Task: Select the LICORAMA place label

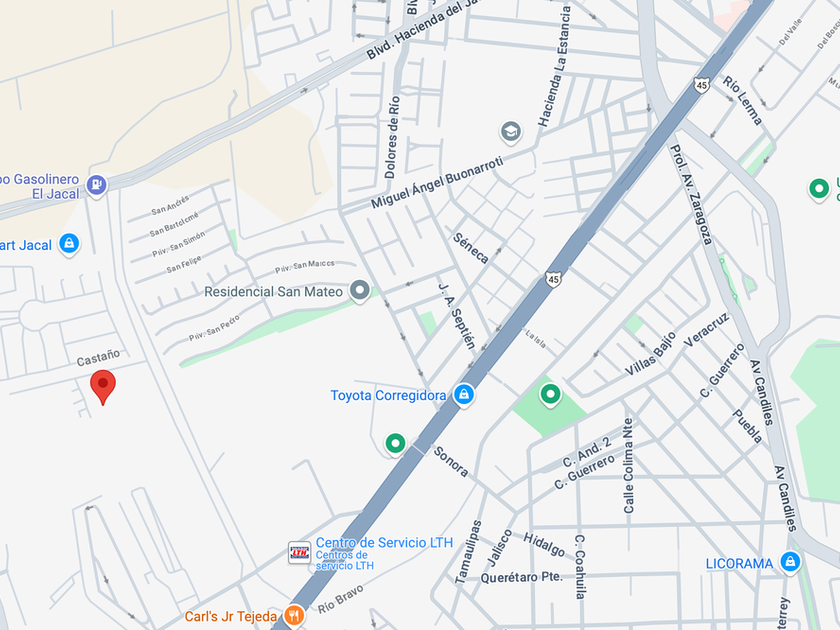Action: click(739, 564)
